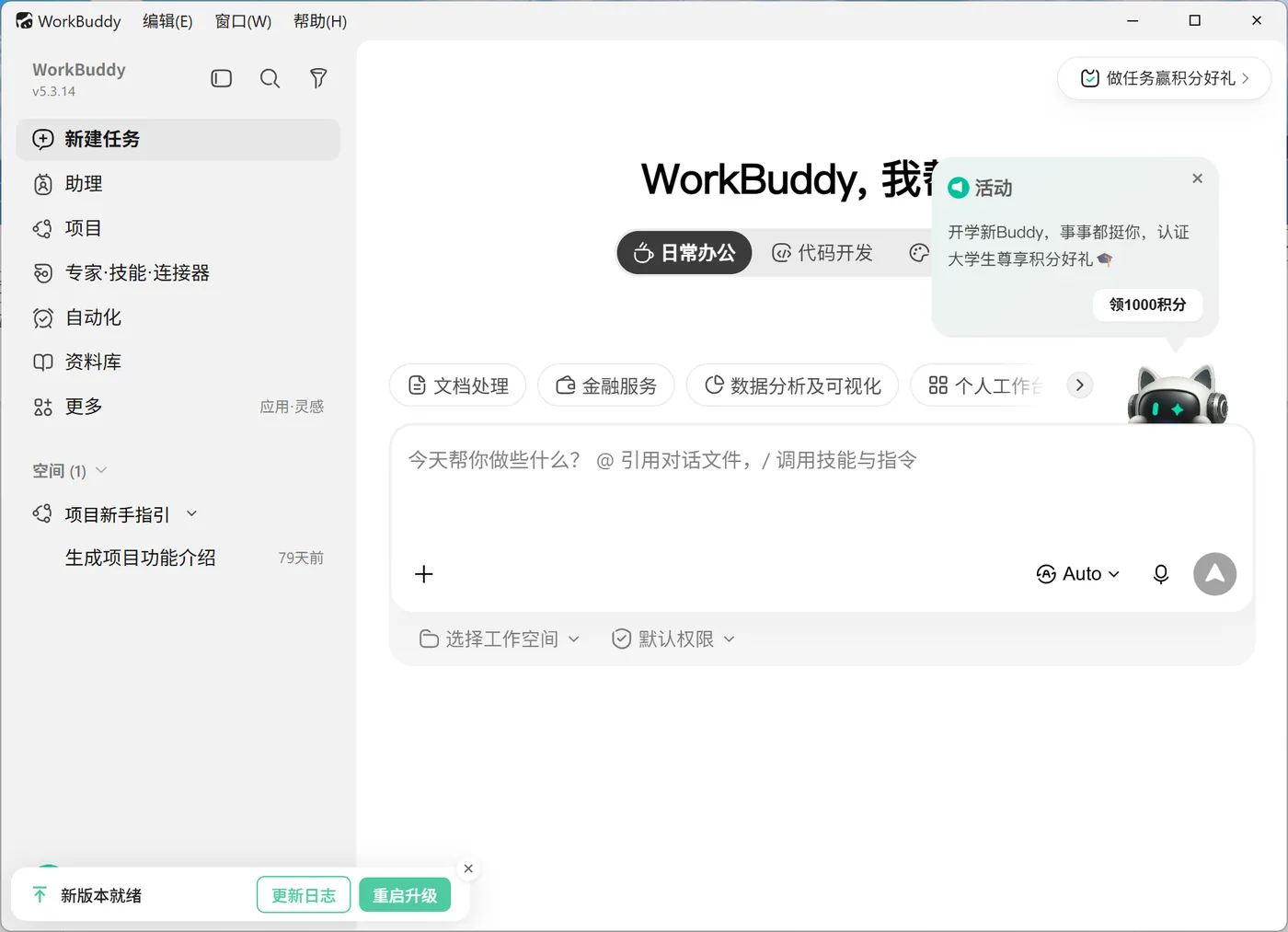1288x932 pixels.
Task: Claim 领1000积分 reward button
Action: pyautogui.click(x=1147, y=305)
